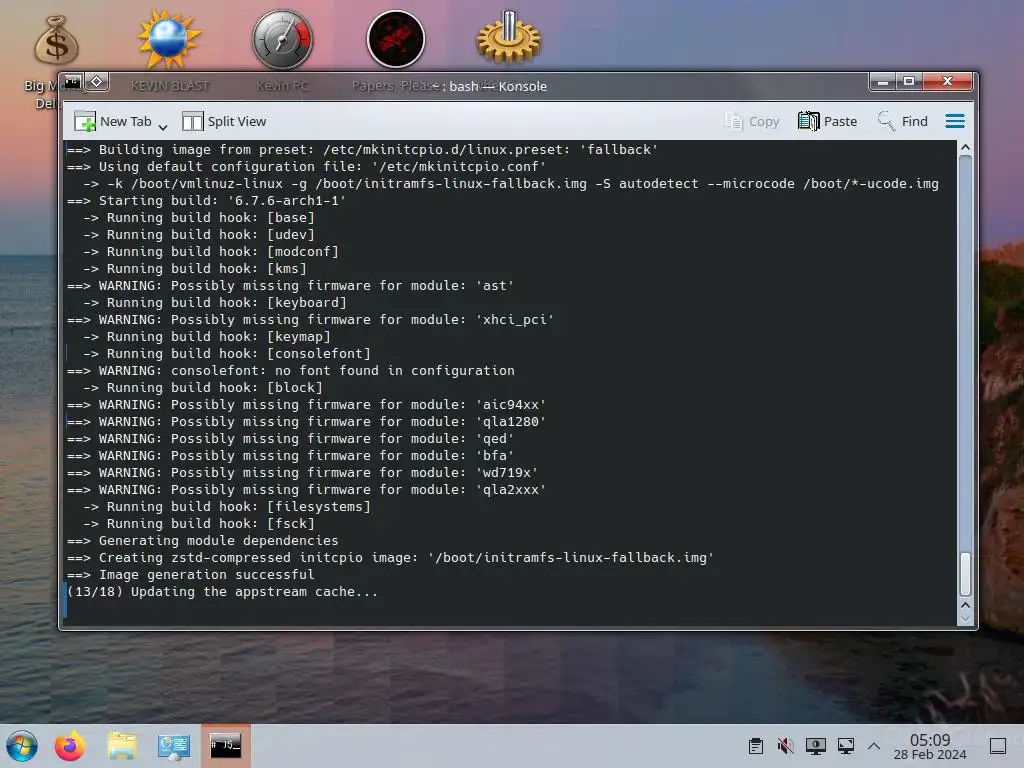Expand the New Tab dropdown arrow
Image resolution: width=1024 pixels, height=768 pixels.
coord(163,127)
